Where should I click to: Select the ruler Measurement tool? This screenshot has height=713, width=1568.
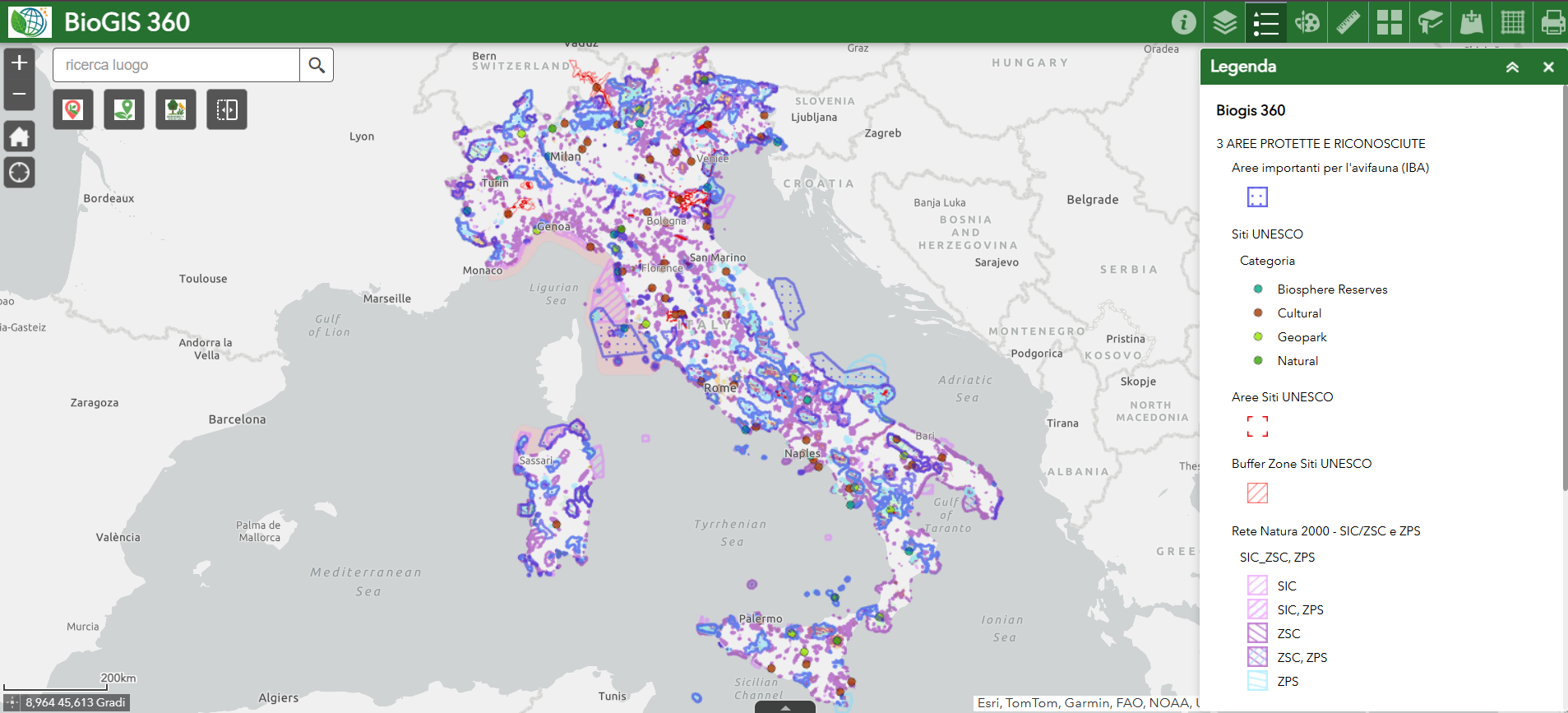[x=1348, y=22]
